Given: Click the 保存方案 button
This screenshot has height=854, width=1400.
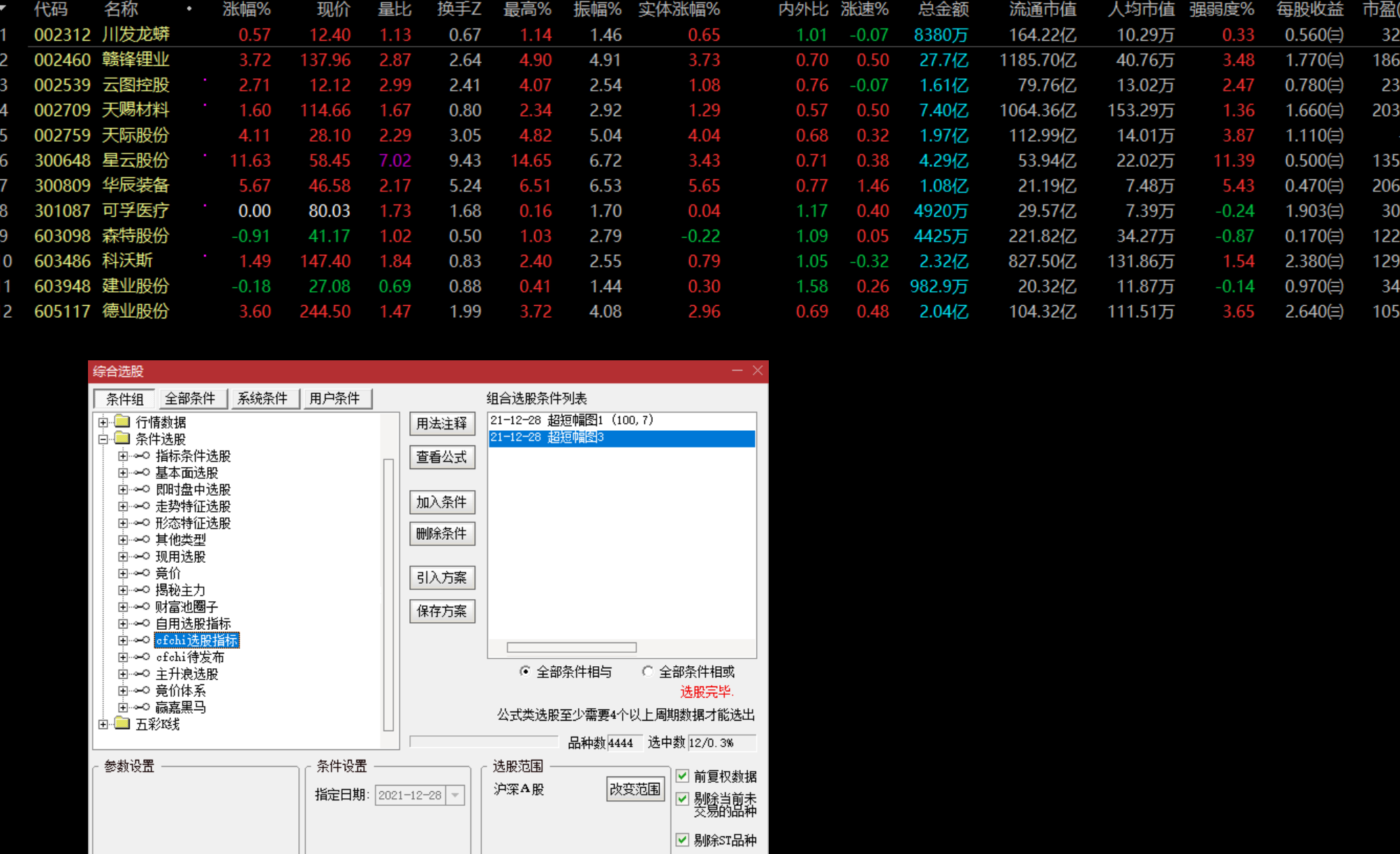Looking at the screenshot, I should 441,611.
